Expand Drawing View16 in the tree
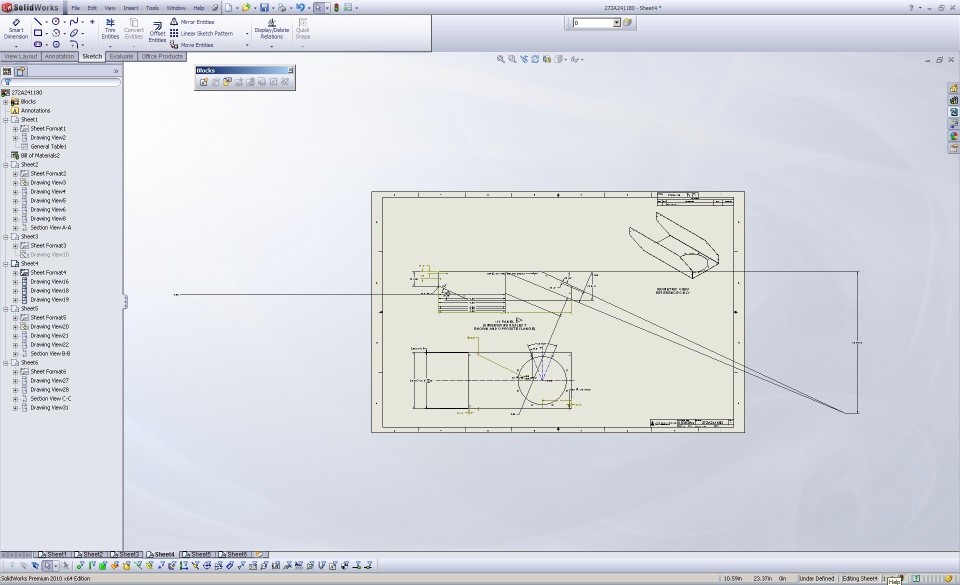The height and width of the screenshot is (585, 960). click(x=15, y=282)
